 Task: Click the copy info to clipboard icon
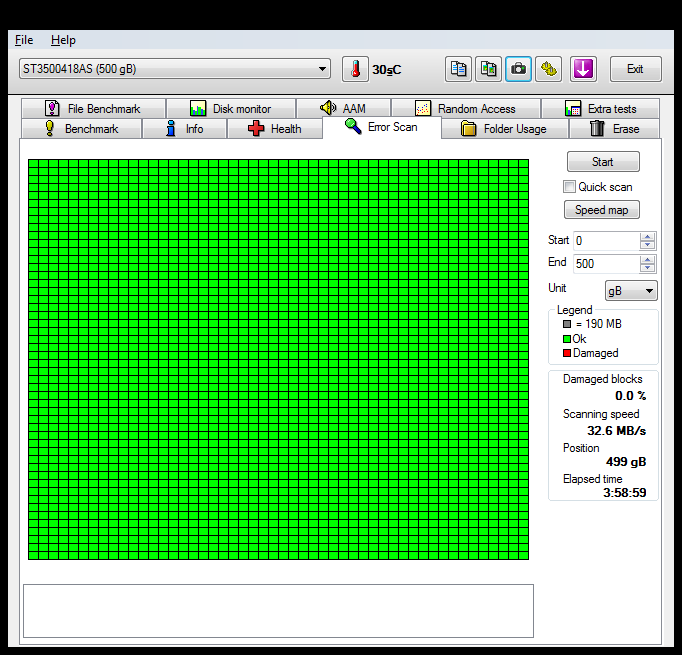pyautogui.click(x=458, y=69)
